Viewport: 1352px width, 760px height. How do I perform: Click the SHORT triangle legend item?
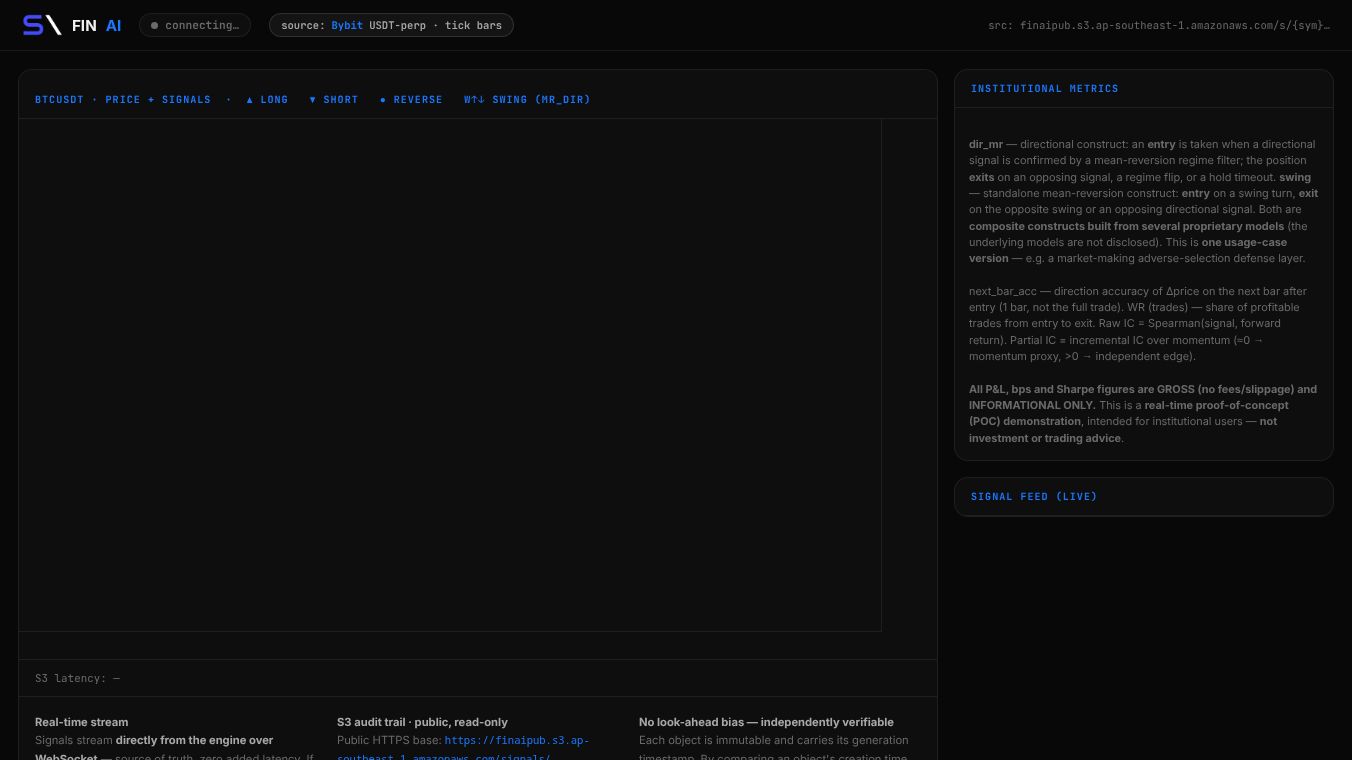(334, 100)
